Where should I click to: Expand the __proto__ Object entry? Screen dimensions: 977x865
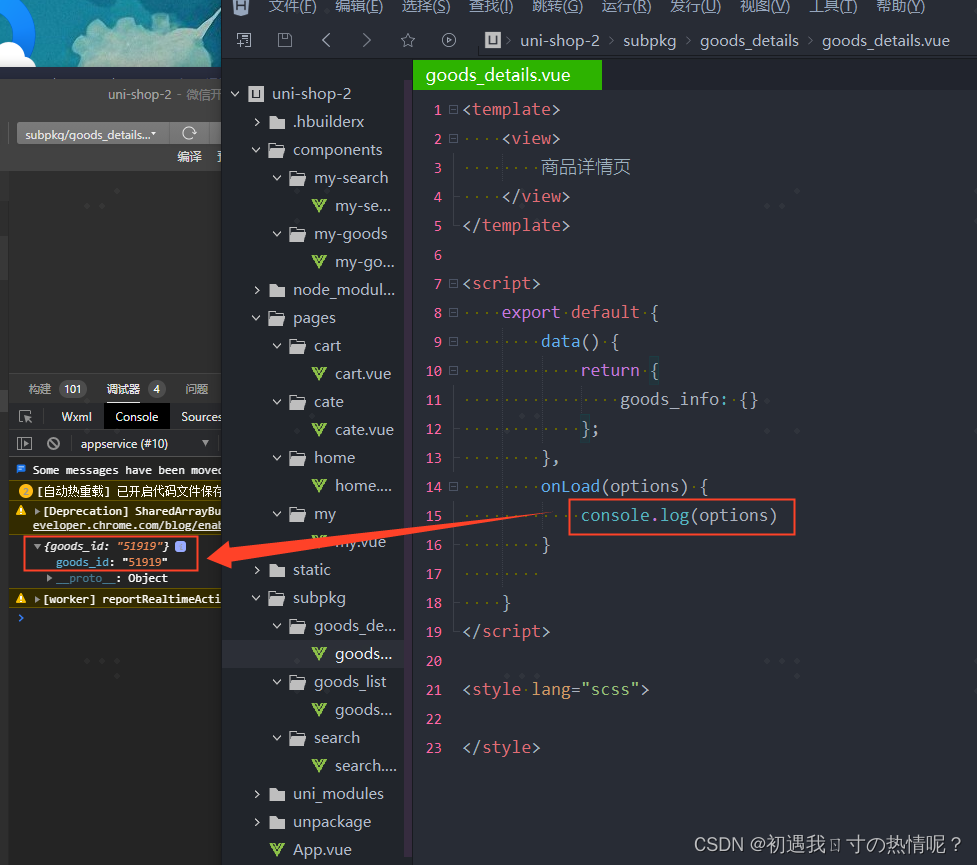point(50,578)
